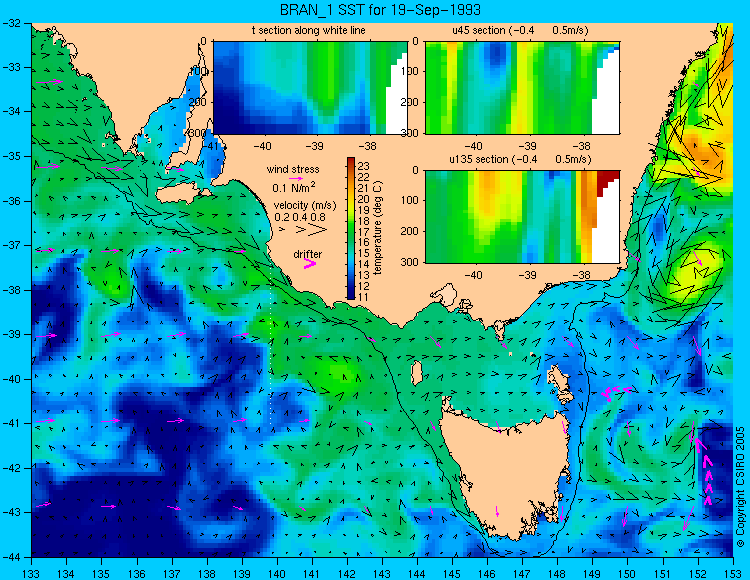This screenshot has height=580, width=750.
Task: Click latitude label -41 on main map axis
Action: point(11,423)
